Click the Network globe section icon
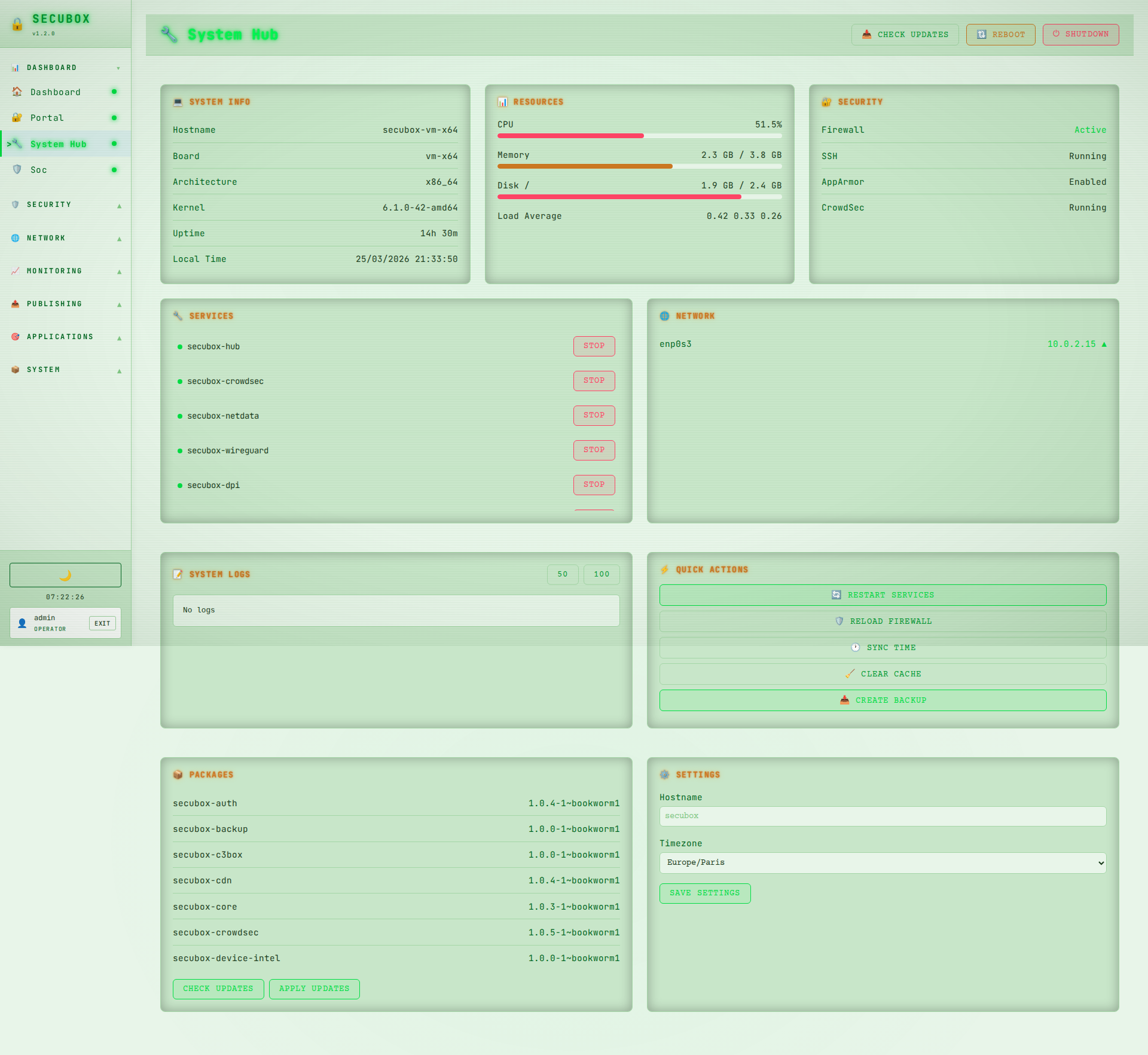The image size is (1148, 1055). click(x=16, y=238)
